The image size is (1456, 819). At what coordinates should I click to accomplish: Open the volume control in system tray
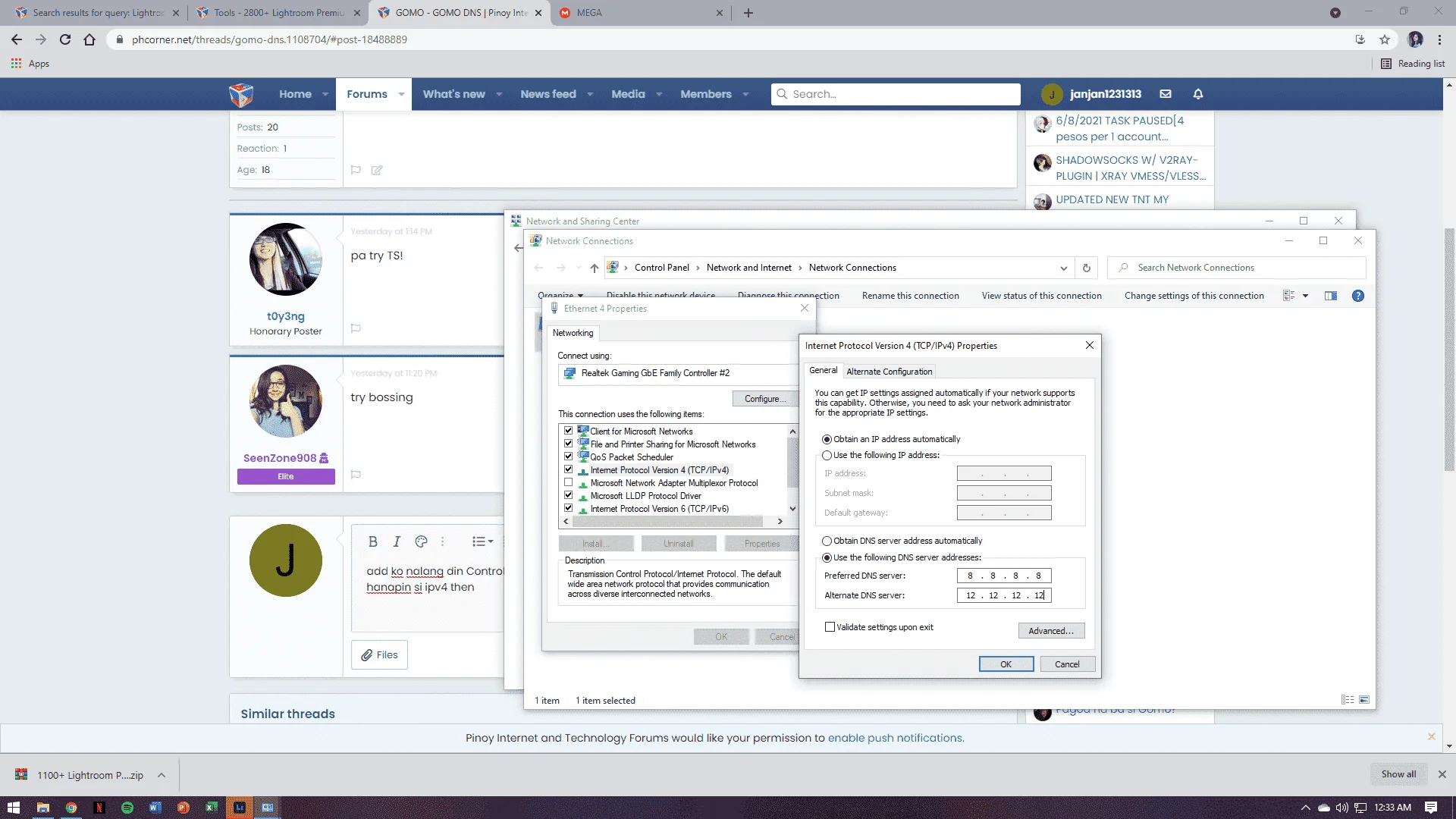1342,808
